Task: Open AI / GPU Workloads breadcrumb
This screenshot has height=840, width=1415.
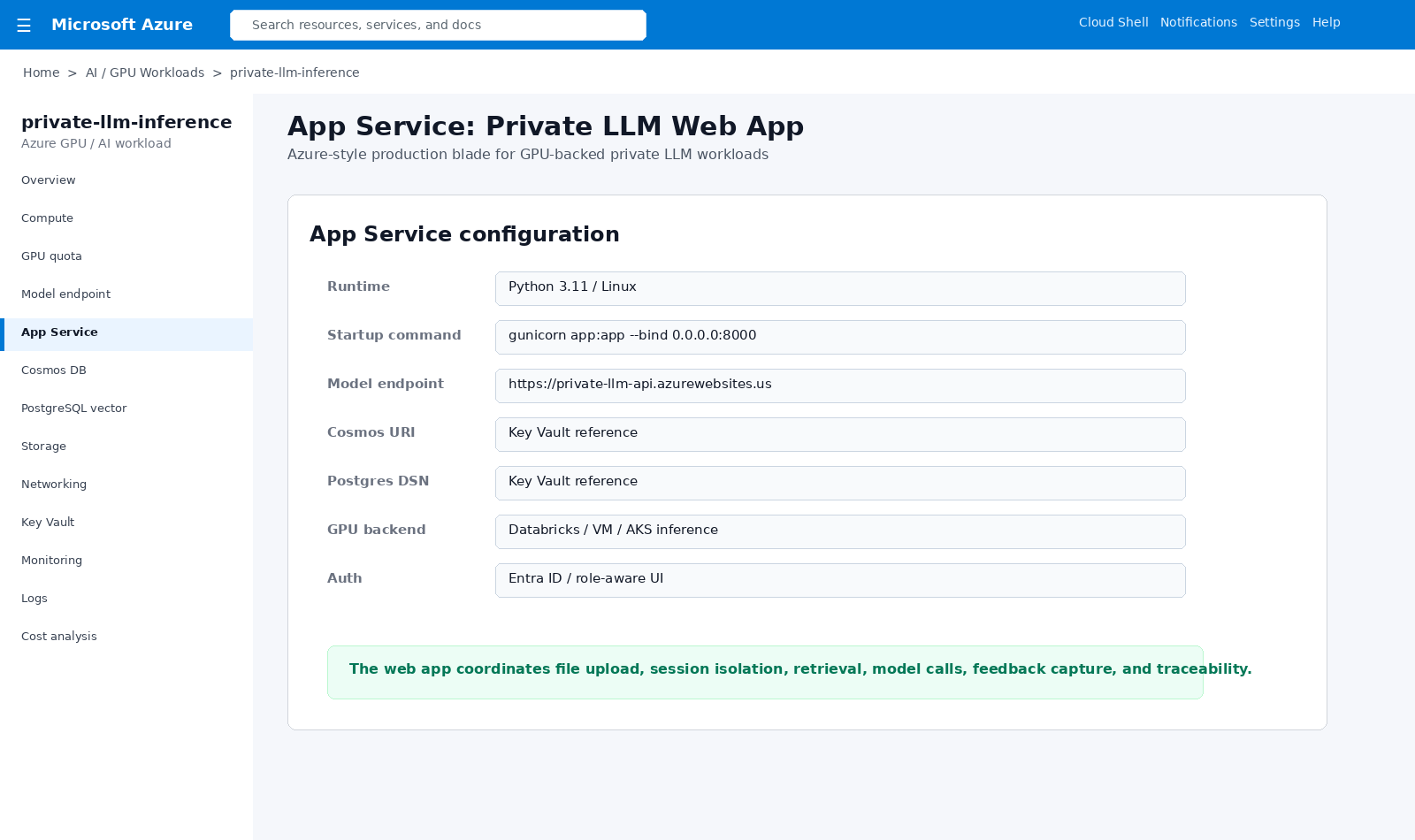Action: coord(145,73)
